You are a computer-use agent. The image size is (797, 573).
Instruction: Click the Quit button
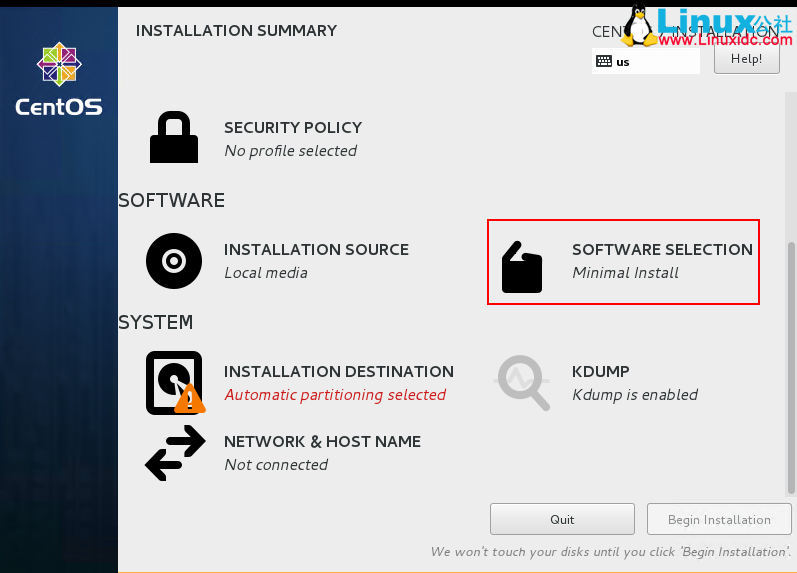tap(562, 519)
